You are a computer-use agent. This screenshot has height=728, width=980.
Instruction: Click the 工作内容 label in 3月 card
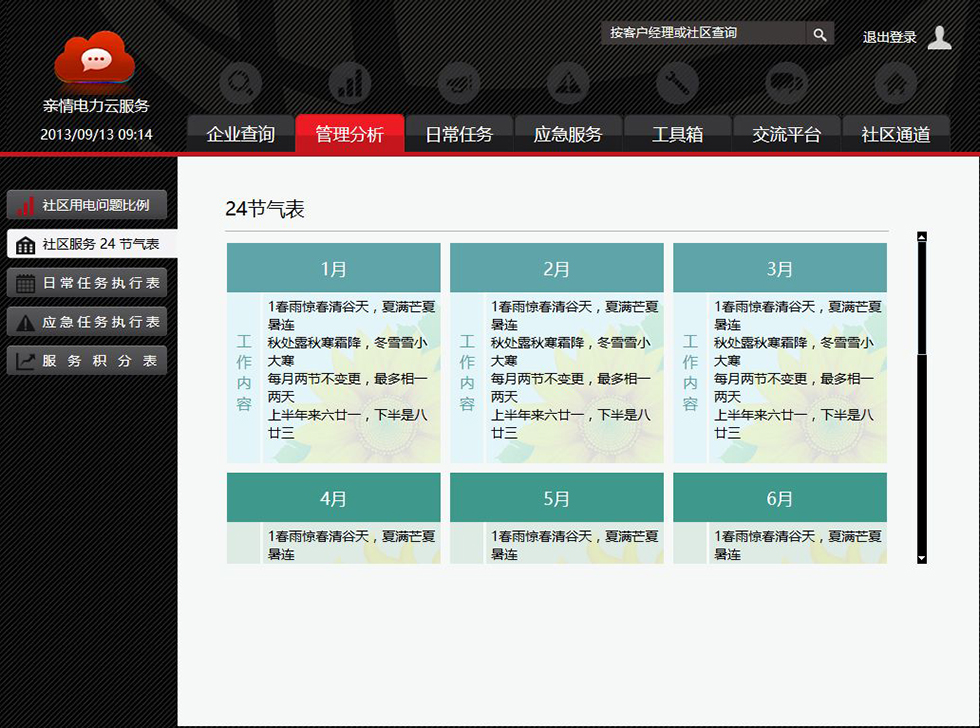click(690, 372)
